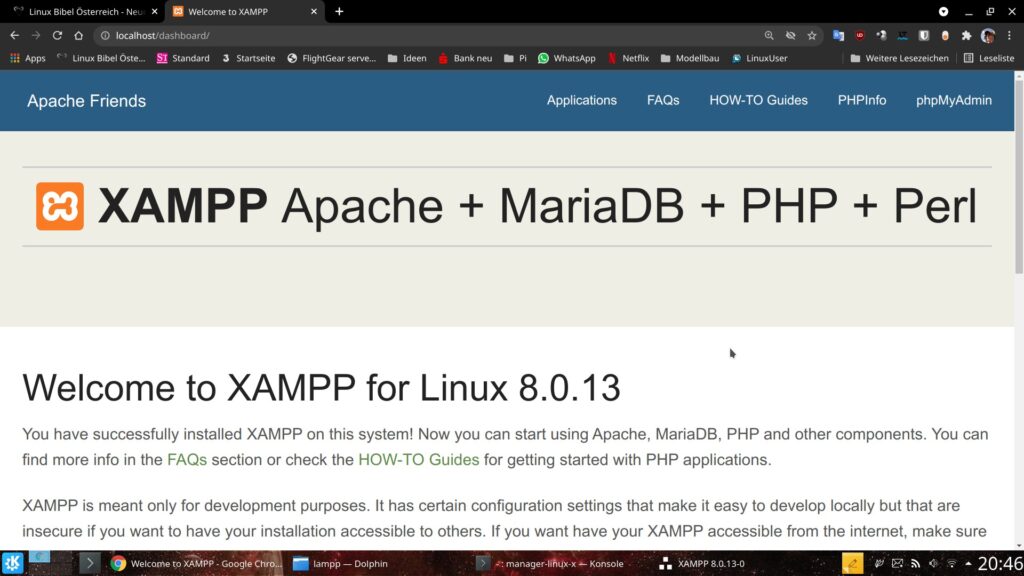
Task: Open the Wi-Fi network tray icon
Action: pyautogui.click(x=952, y=563)
